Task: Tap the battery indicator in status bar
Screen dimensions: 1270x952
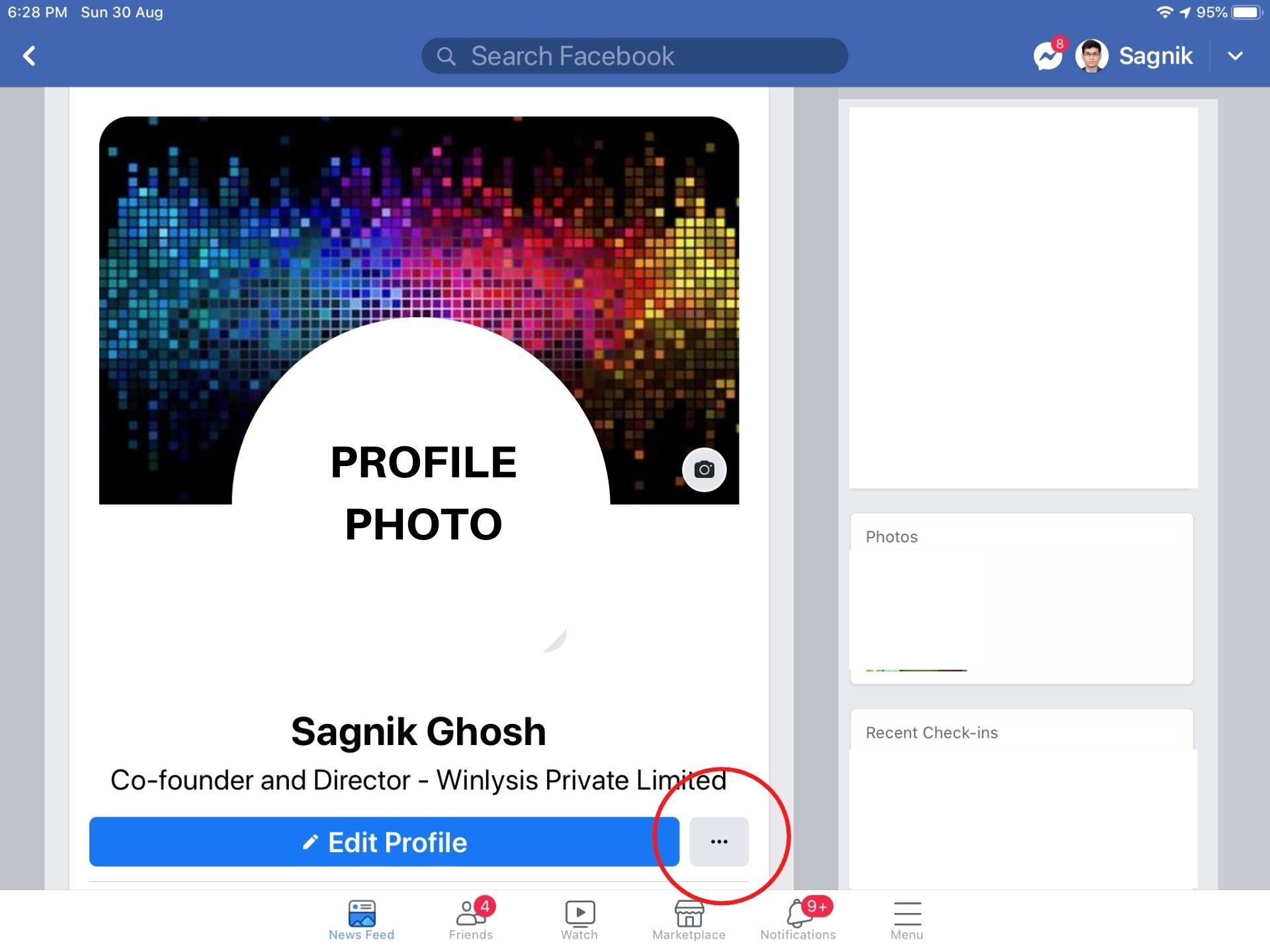Action: click(x=1248, y=12)
